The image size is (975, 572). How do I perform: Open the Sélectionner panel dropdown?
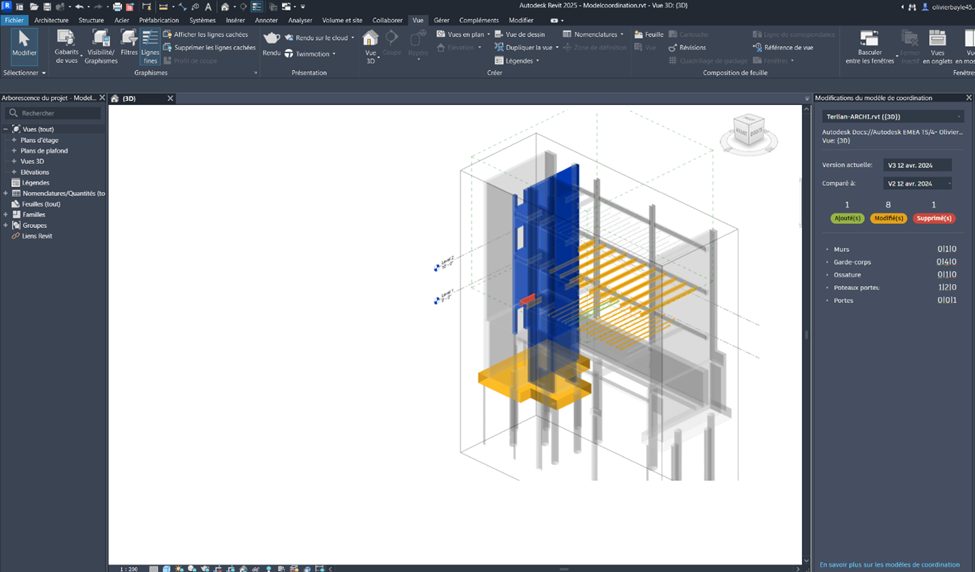(x=24, y=73)
